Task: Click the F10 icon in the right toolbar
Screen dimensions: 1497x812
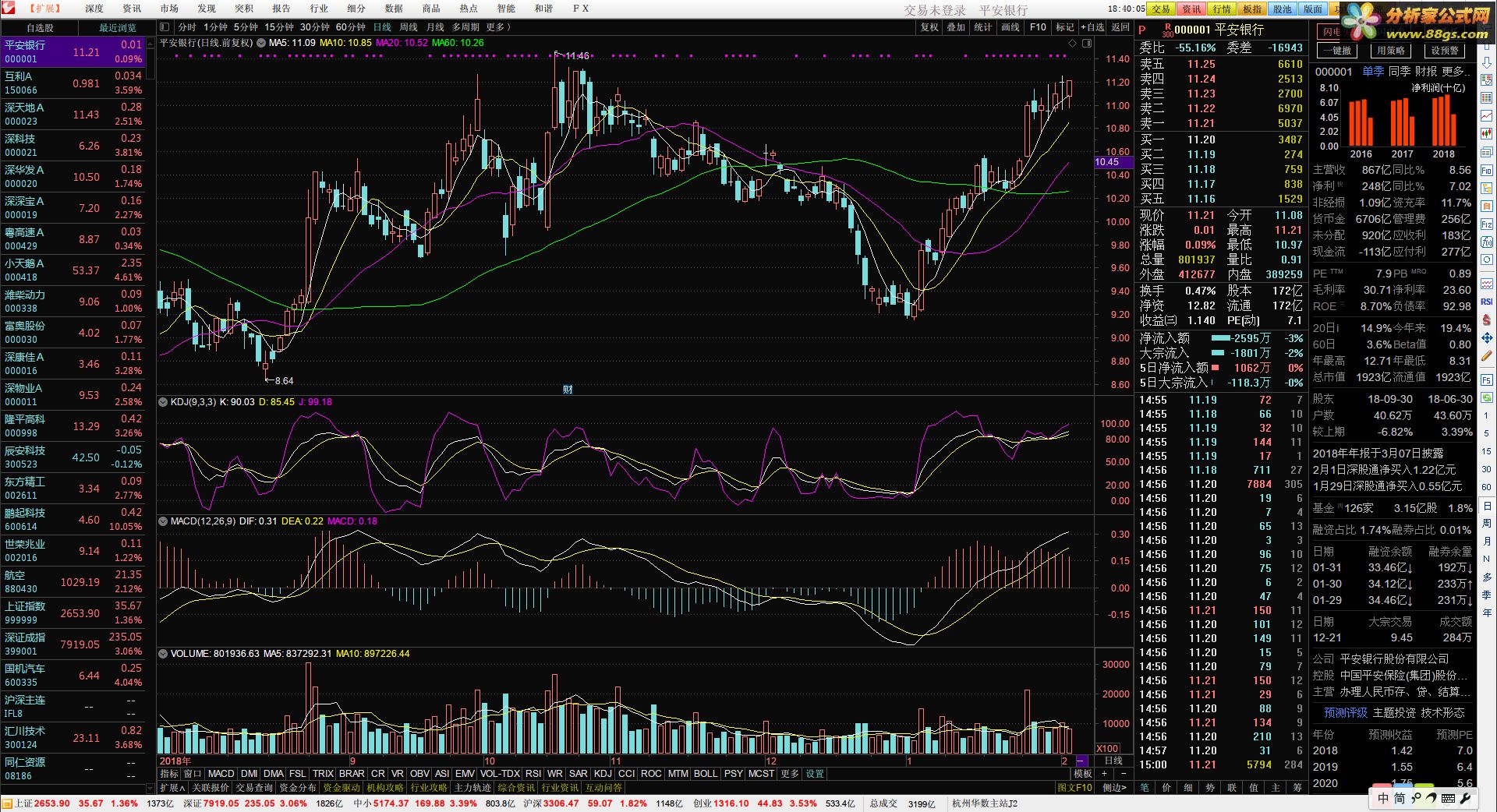Action: [1487, 170]
